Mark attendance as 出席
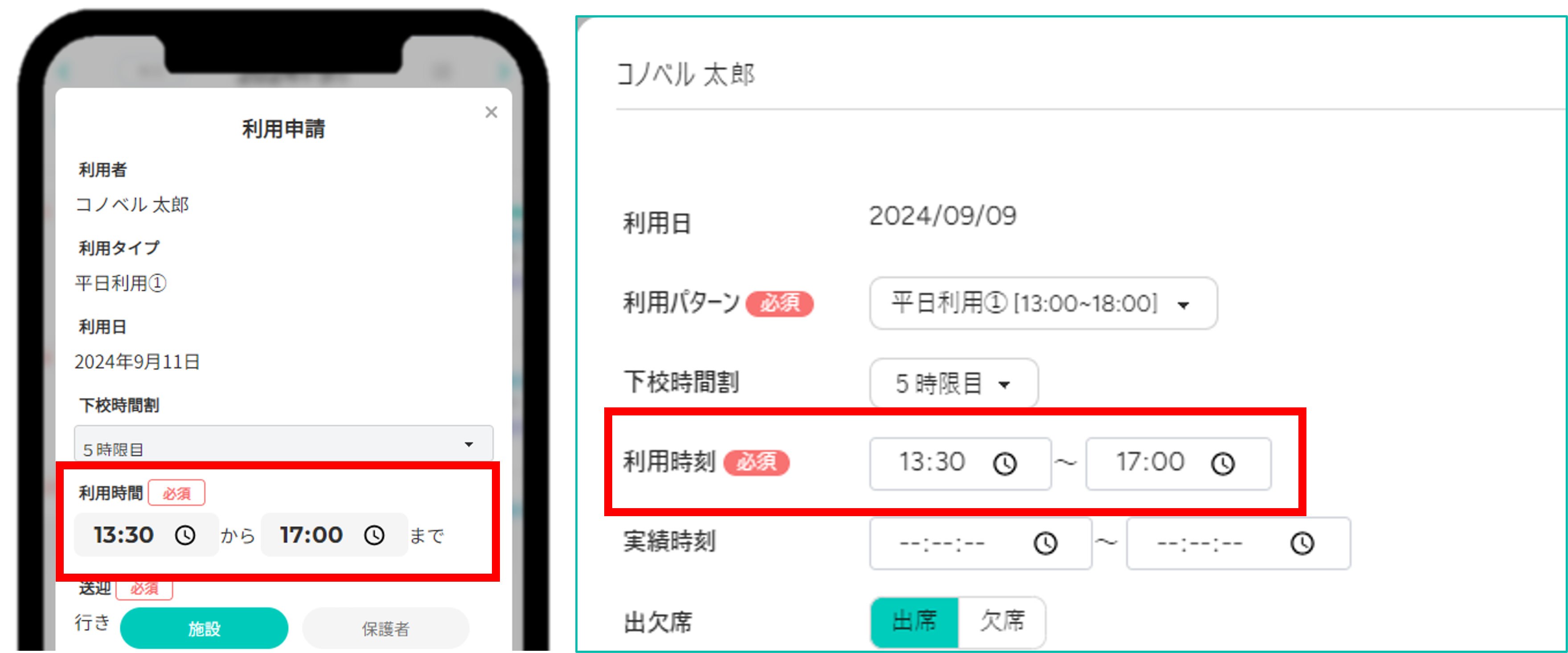The height and width of the screenshot is (653, 1568). tap(914, 622)
